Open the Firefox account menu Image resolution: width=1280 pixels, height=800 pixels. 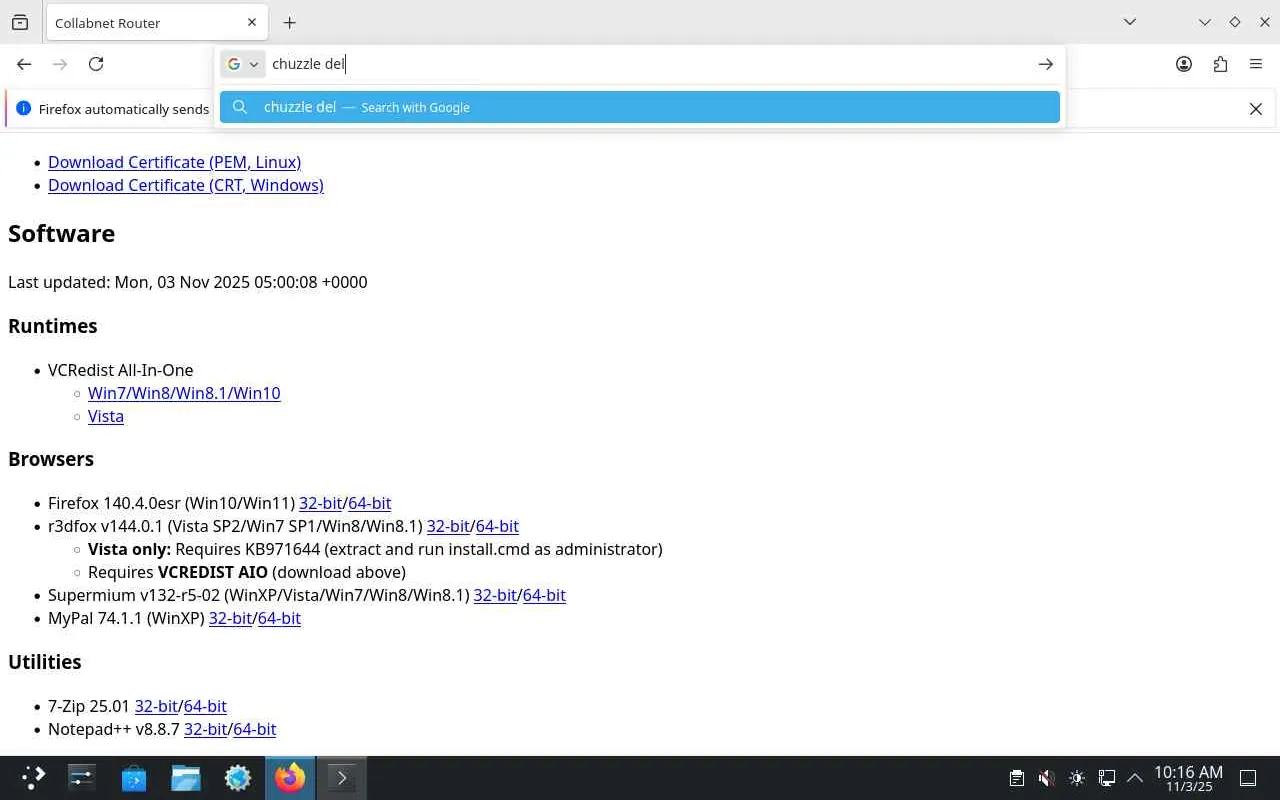[1184, 64]
